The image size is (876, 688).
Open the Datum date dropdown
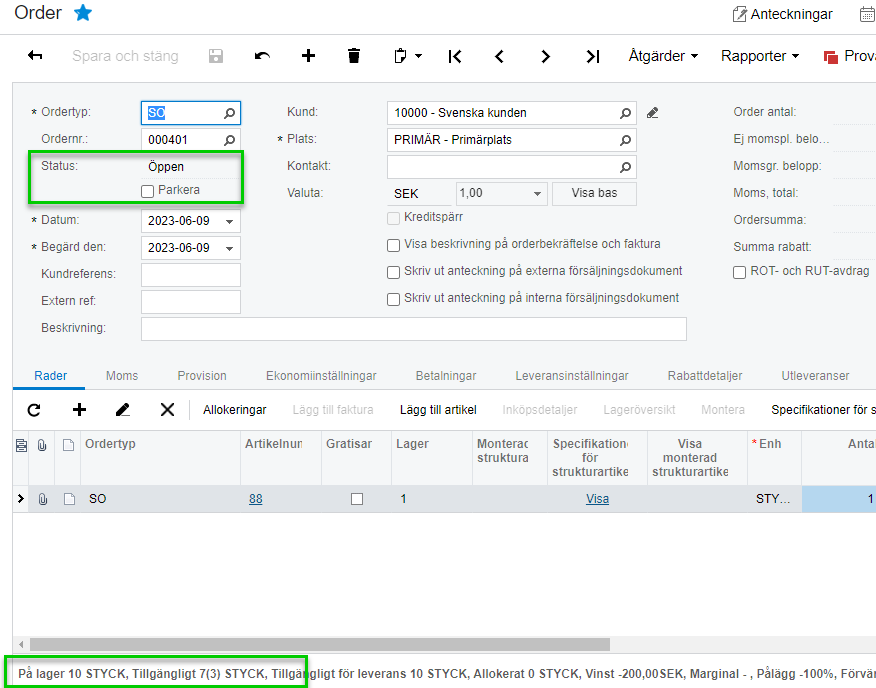click(x=229, y=222)
